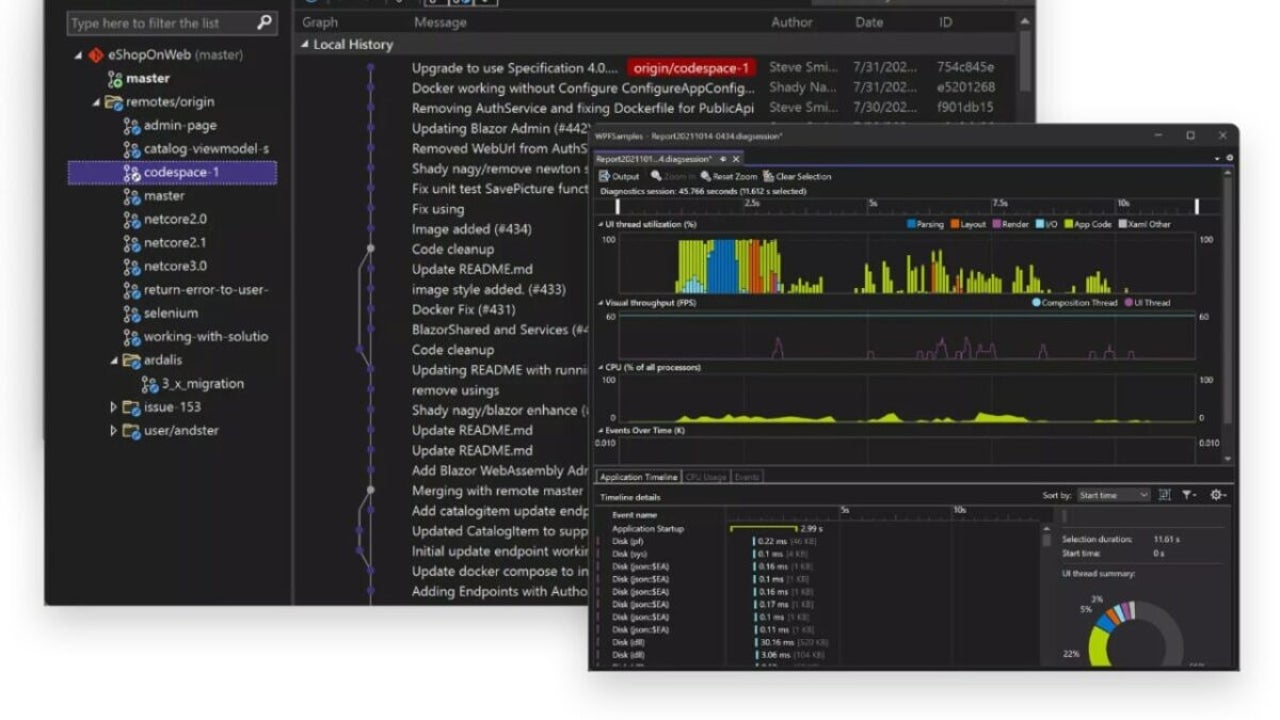
Task: Click the issue-153 folder icon
Action: click(131, 408)
